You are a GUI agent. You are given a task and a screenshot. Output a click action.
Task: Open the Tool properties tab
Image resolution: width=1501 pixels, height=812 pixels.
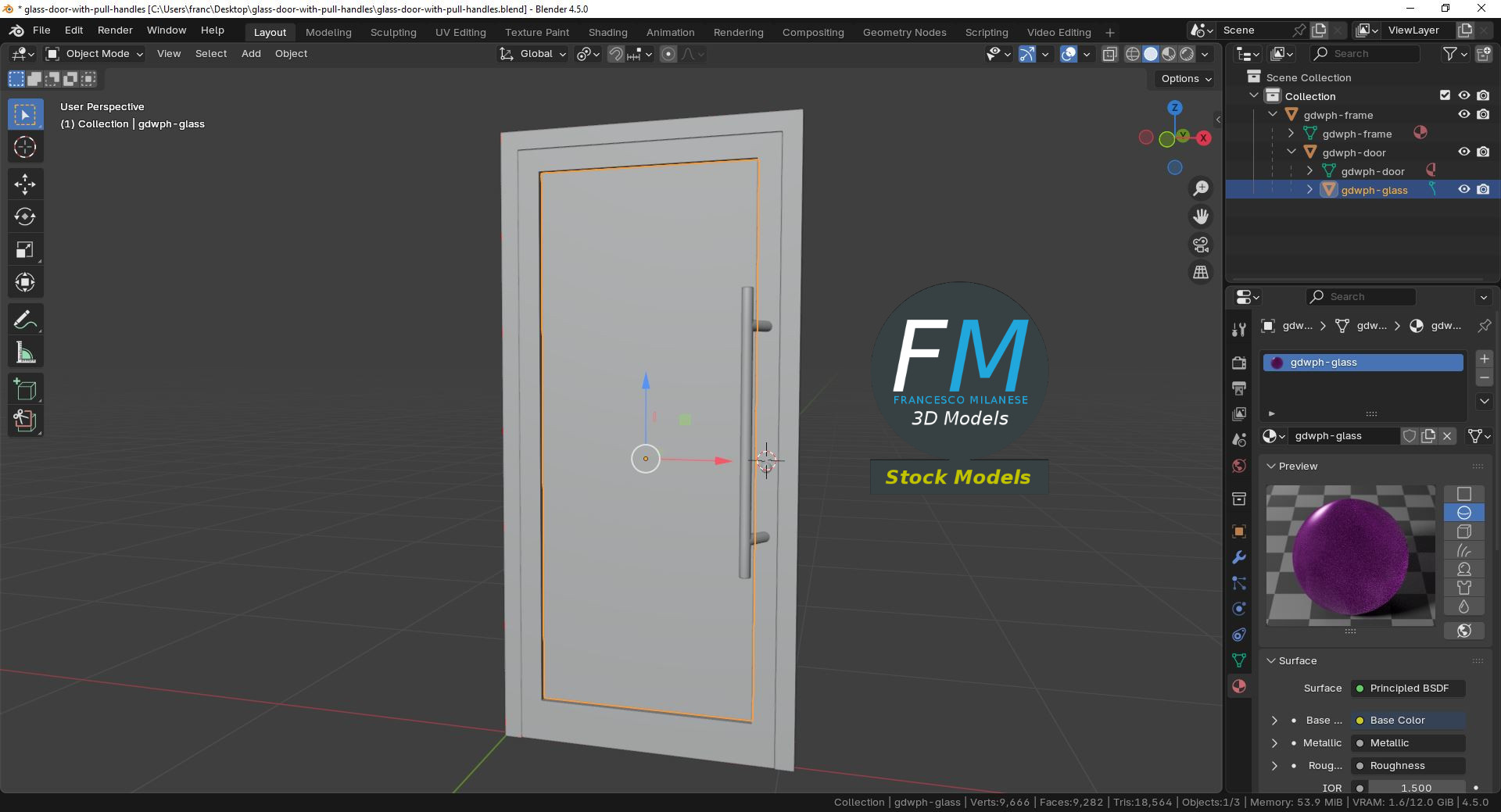pos(1239,330)
